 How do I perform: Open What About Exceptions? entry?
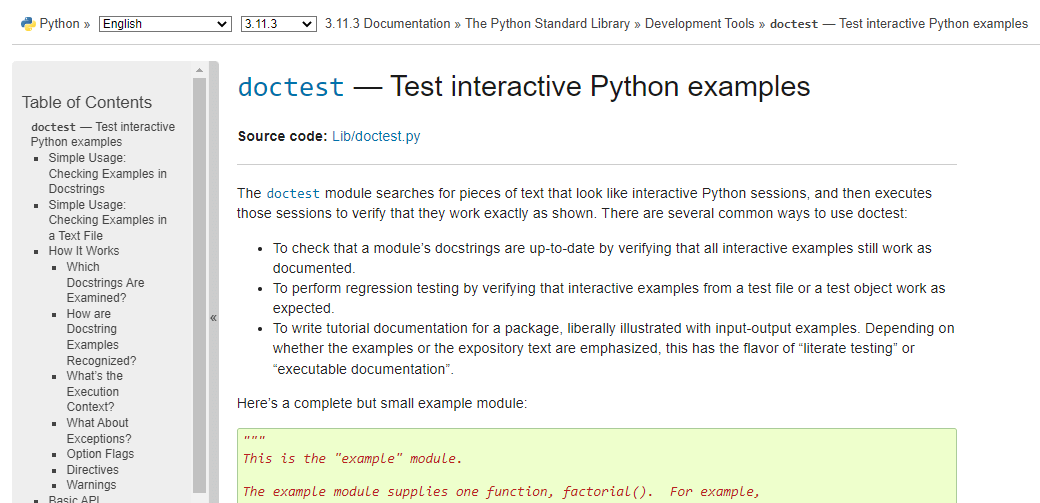(99, 431)
